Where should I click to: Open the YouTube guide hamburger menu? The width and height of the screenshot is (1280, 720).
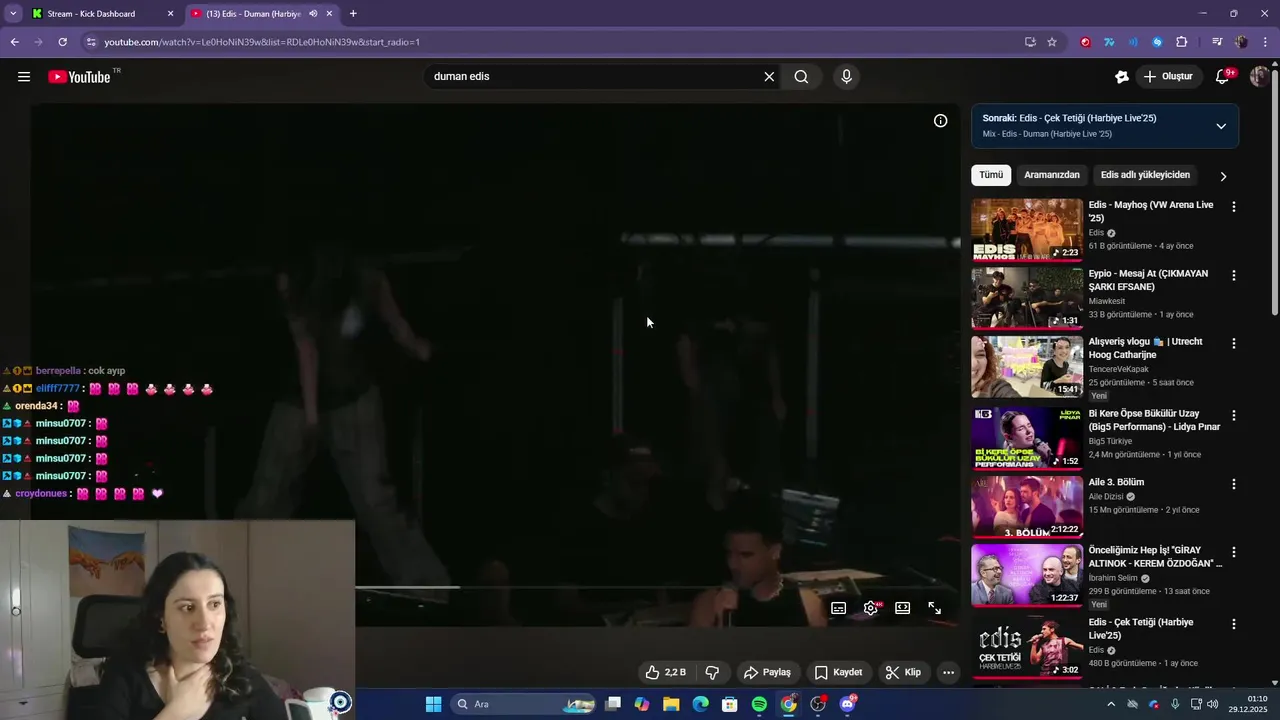(x=24, y=77)
